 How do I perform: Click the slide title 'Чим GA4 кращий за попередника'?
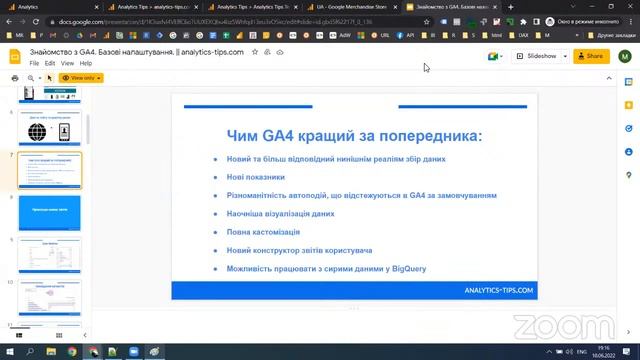pos(354,136)
